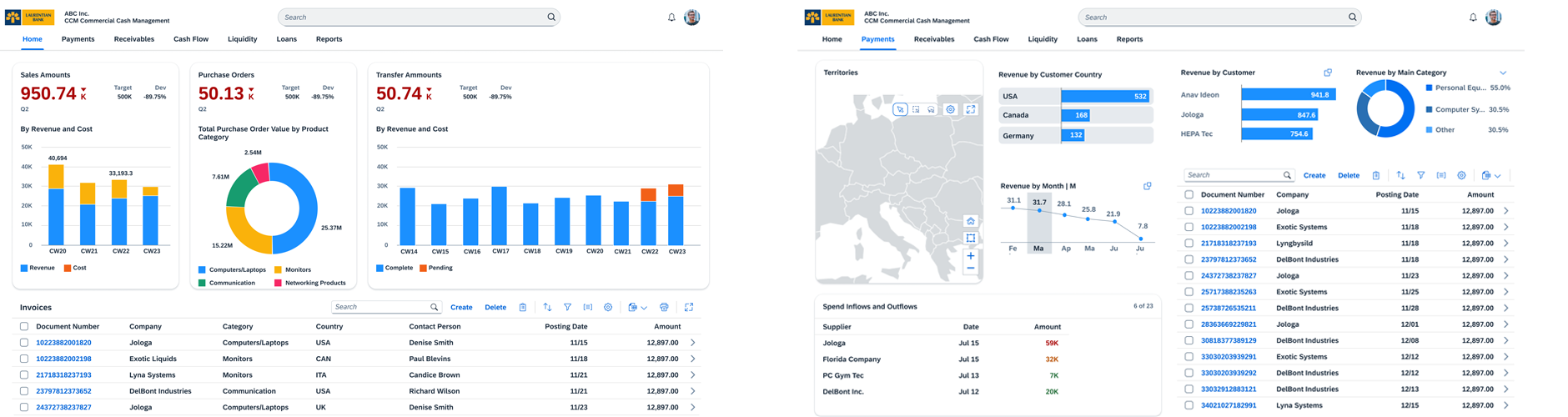Open the Receivables tab on right dashboard
Viewport: 1568px width, 417px height.
click(x=933, y=39)
